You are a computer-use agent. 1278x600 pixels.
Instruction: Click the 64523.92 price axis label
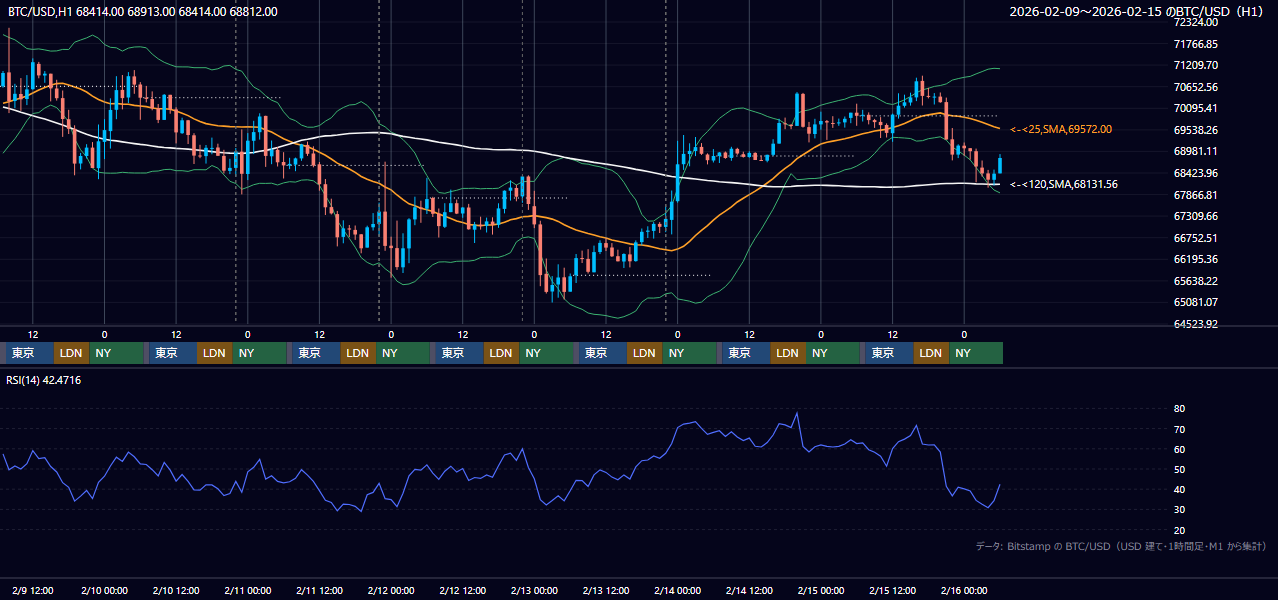(1196, 324)
